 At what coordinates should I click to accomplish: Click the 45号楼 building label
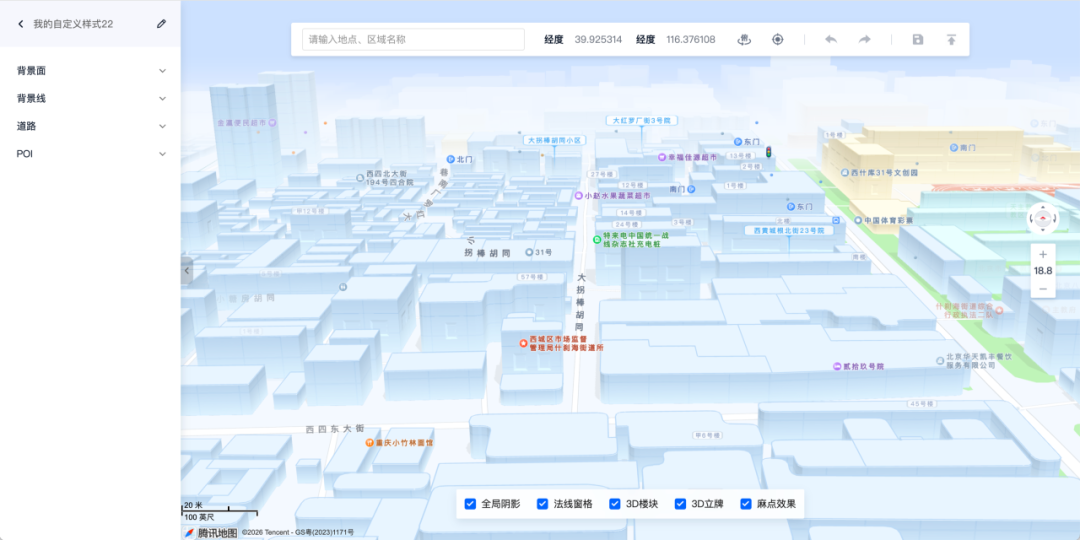(x=920, y=404)
